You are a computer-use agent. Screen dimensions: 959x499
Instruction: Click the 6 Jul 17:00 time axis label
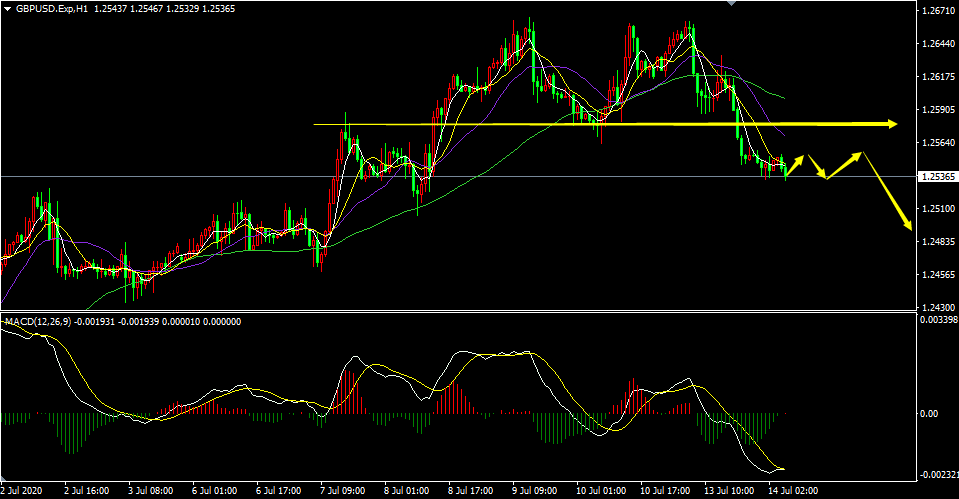279,490
